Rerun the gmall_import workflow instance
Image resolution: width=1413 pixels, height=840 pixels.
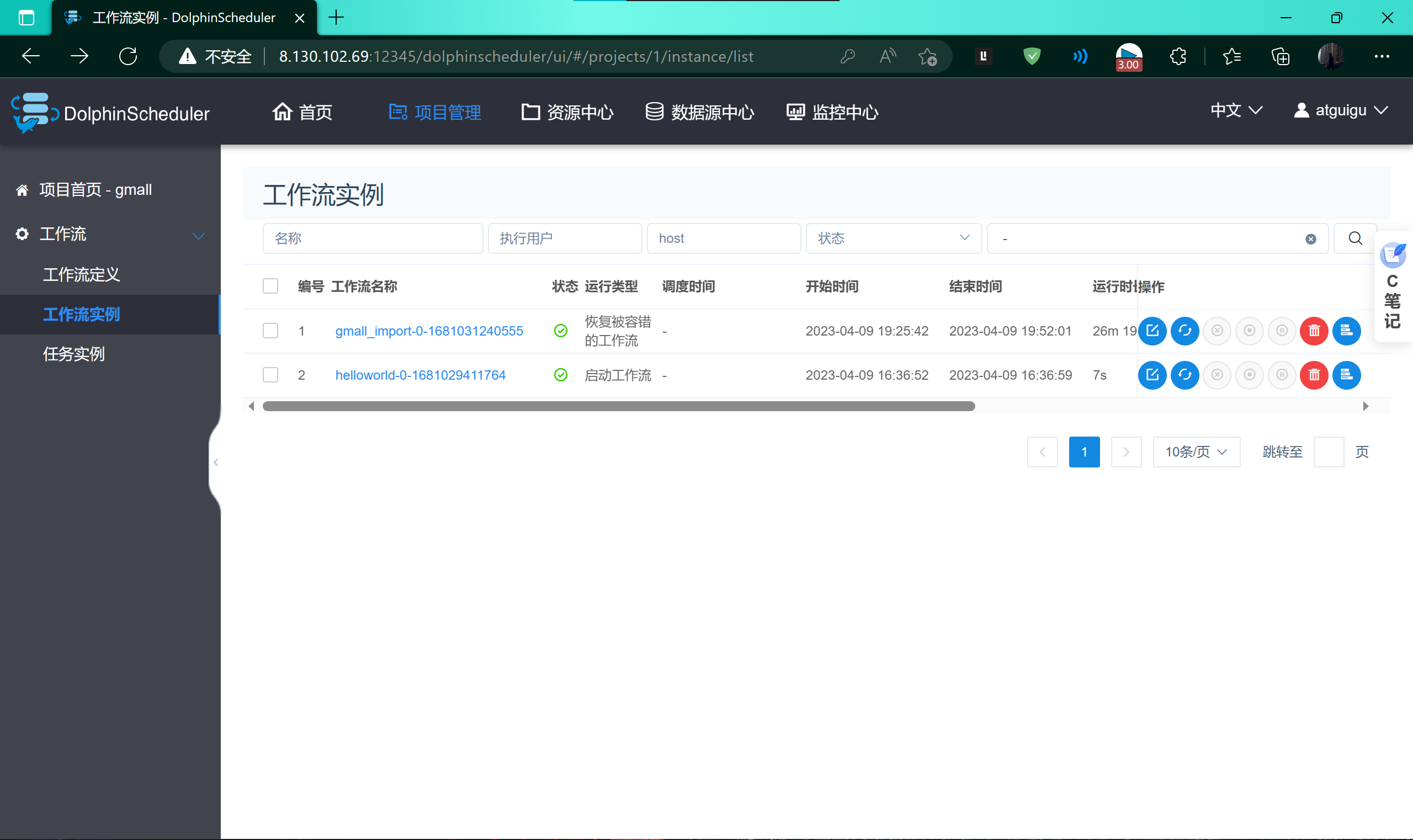1184,331
